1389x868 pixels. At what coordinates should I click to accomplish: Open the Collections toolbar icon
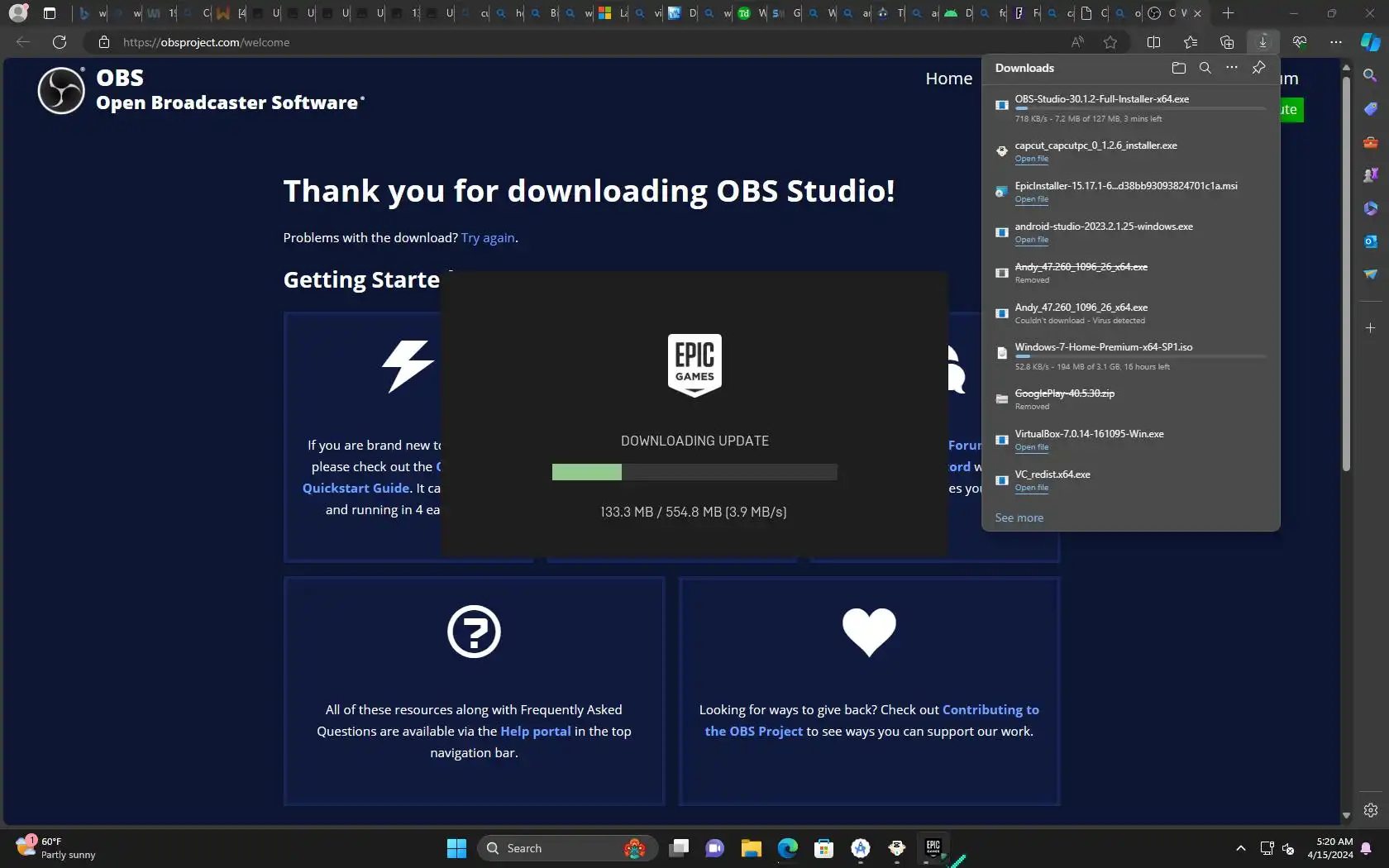[1227, 42]
